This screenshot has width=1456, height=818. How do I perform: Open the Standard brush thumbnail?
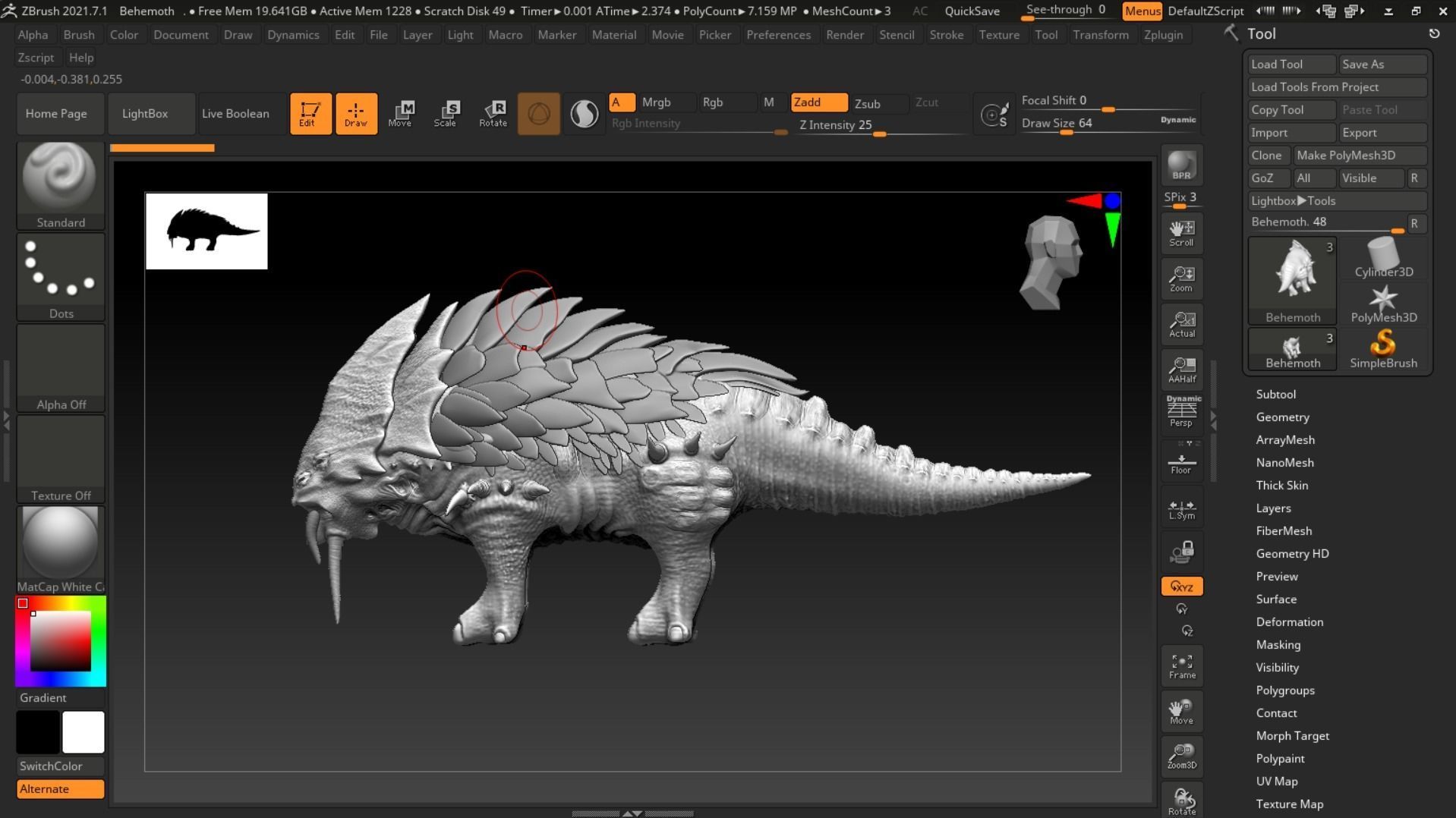click(x=61, y=186)
